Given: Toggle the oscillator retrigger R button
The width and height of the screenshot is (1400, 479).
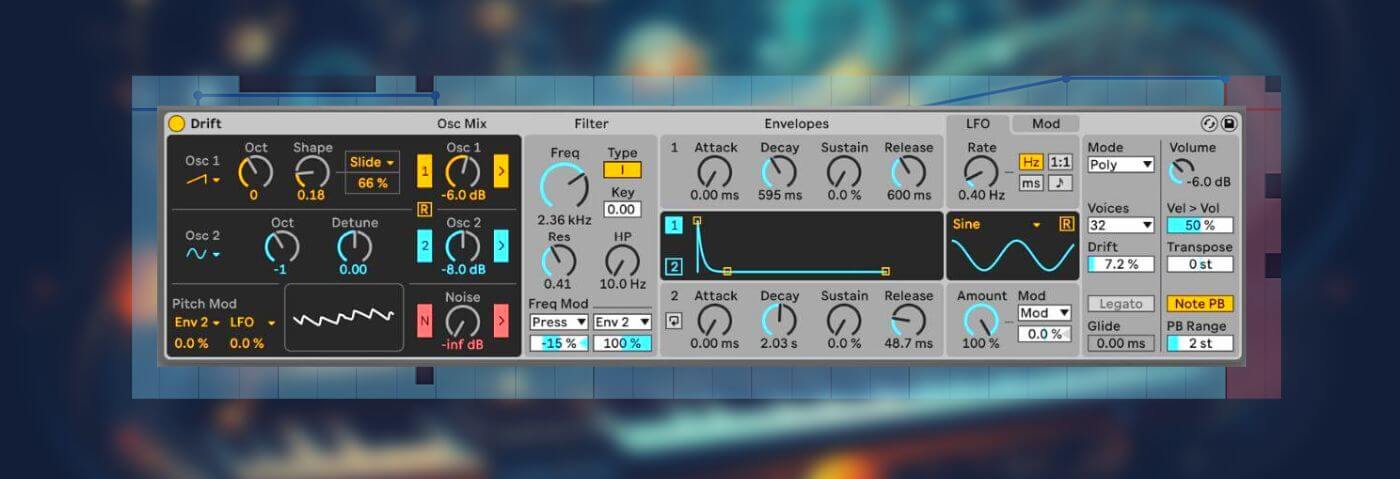Looking at the screenshot, I should (x=425, y=209).
